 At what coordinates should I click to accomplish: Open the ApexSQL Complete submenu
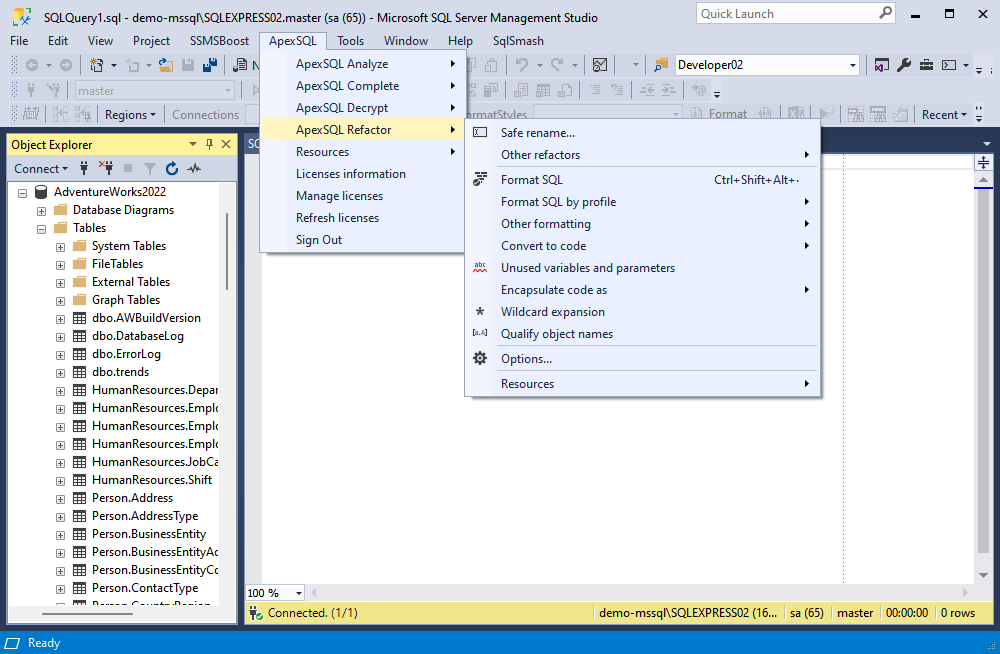click(362, 85)
